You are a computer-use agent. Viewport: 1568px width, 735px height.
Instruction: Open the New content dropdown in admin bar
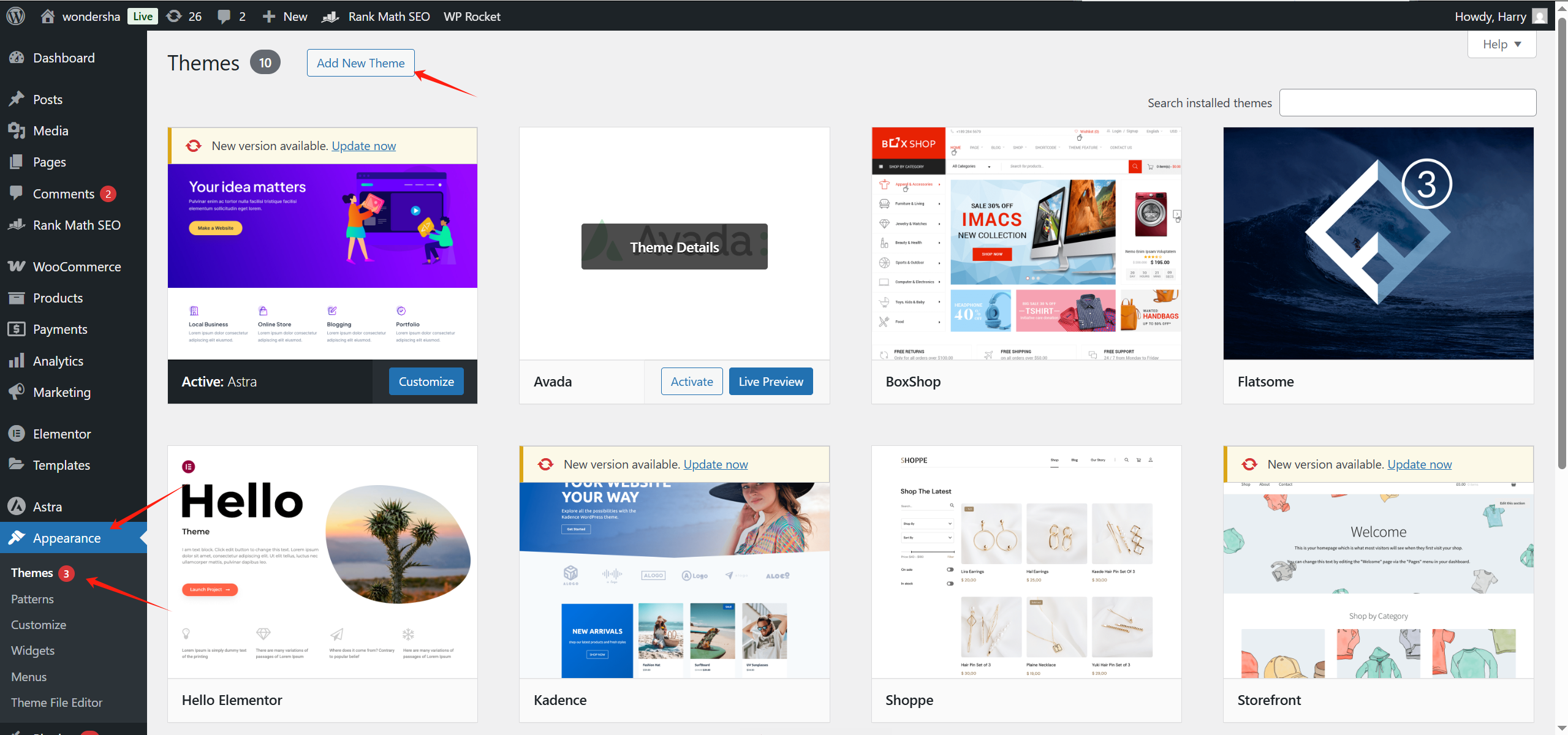[285, 17]
